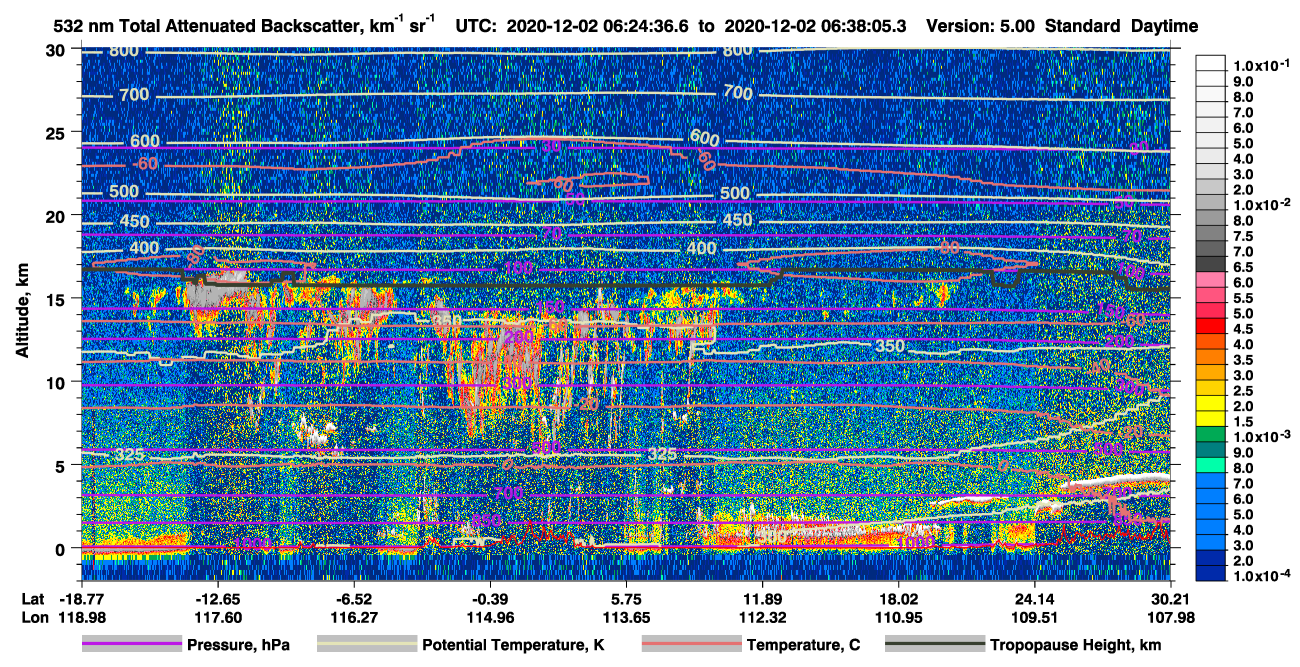Click the longitude value '116.27'
The width and height of the screenshot is (1300, 667).
(354, 617)
